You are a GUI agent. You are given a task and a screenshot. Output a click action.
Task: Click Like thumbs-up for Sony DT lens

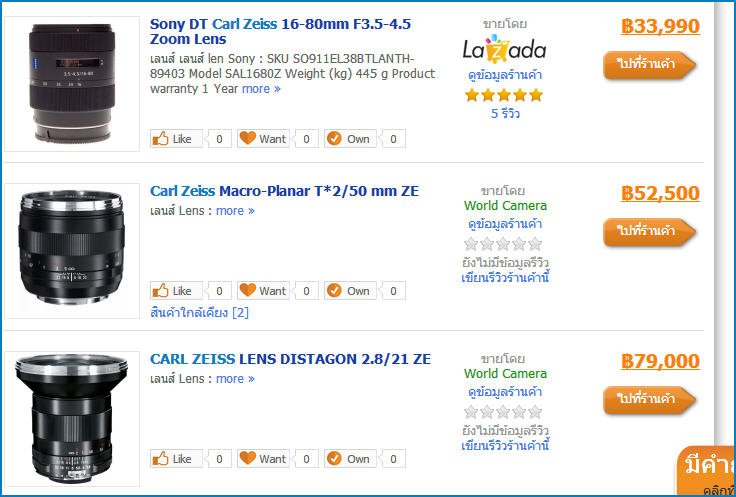tap(173, 139)
